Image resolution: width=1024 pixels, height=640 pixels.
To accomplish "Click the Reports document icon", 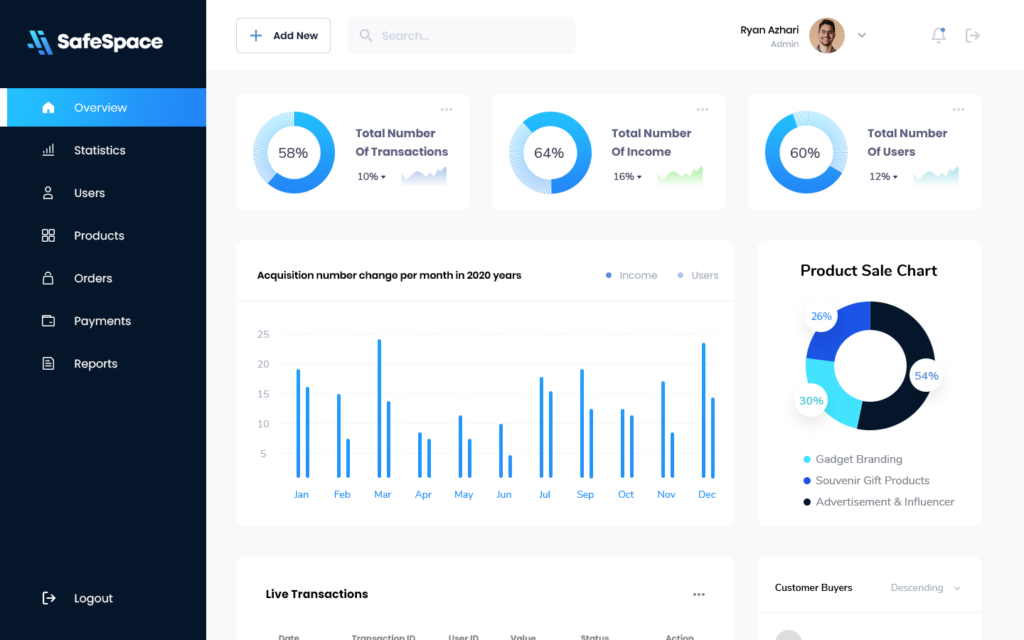I will tap(48, 364).
